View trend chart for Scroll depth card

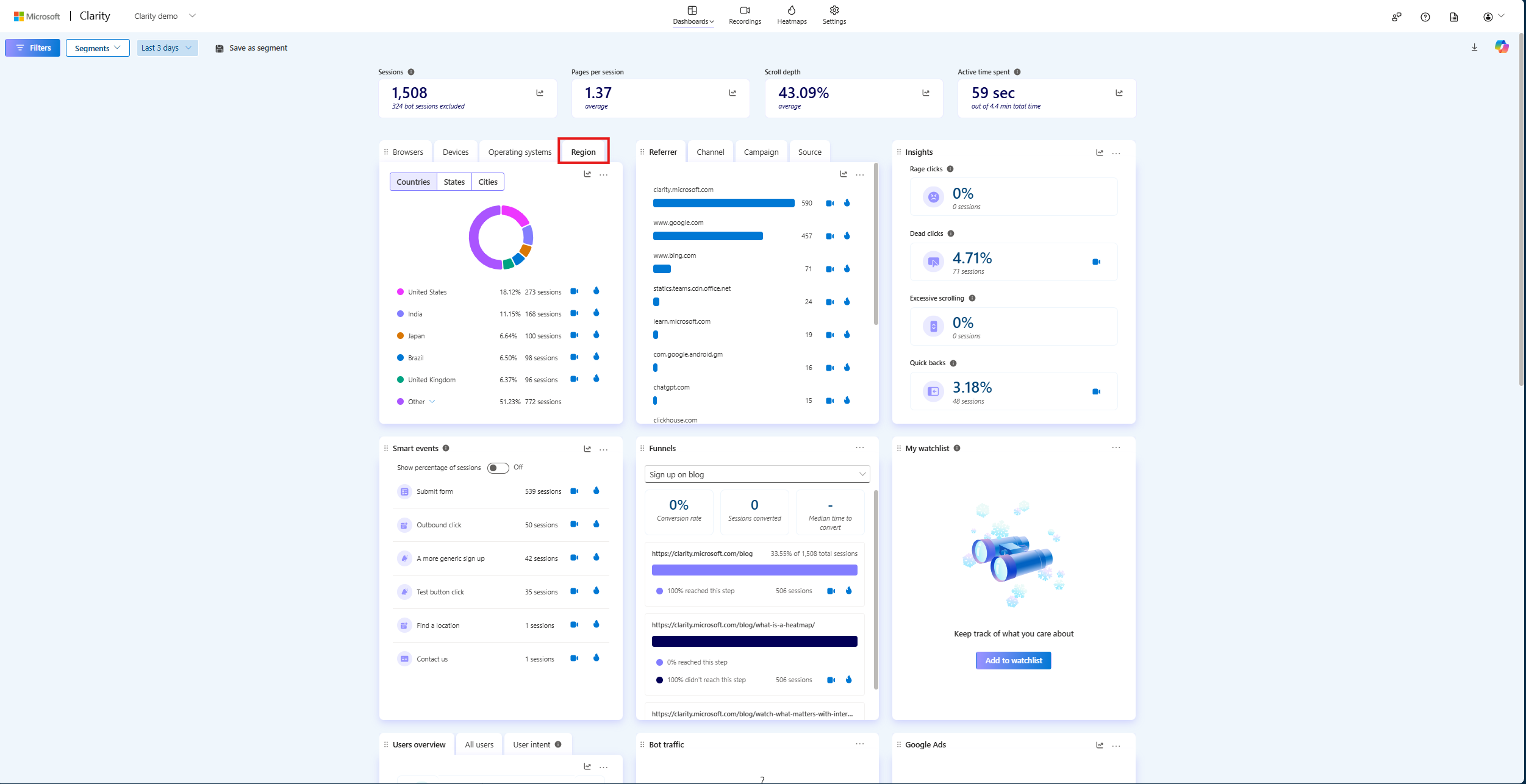(x=926, y=93)
